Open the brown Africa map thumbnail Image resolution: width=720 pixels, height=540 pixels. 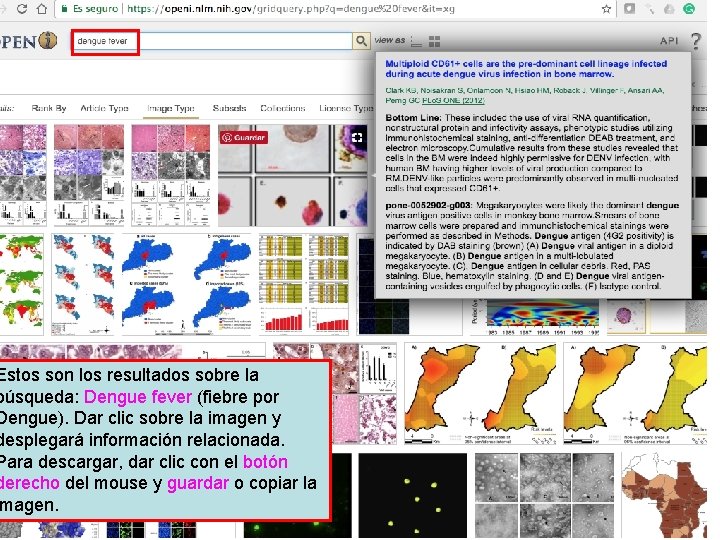[664, 495]
